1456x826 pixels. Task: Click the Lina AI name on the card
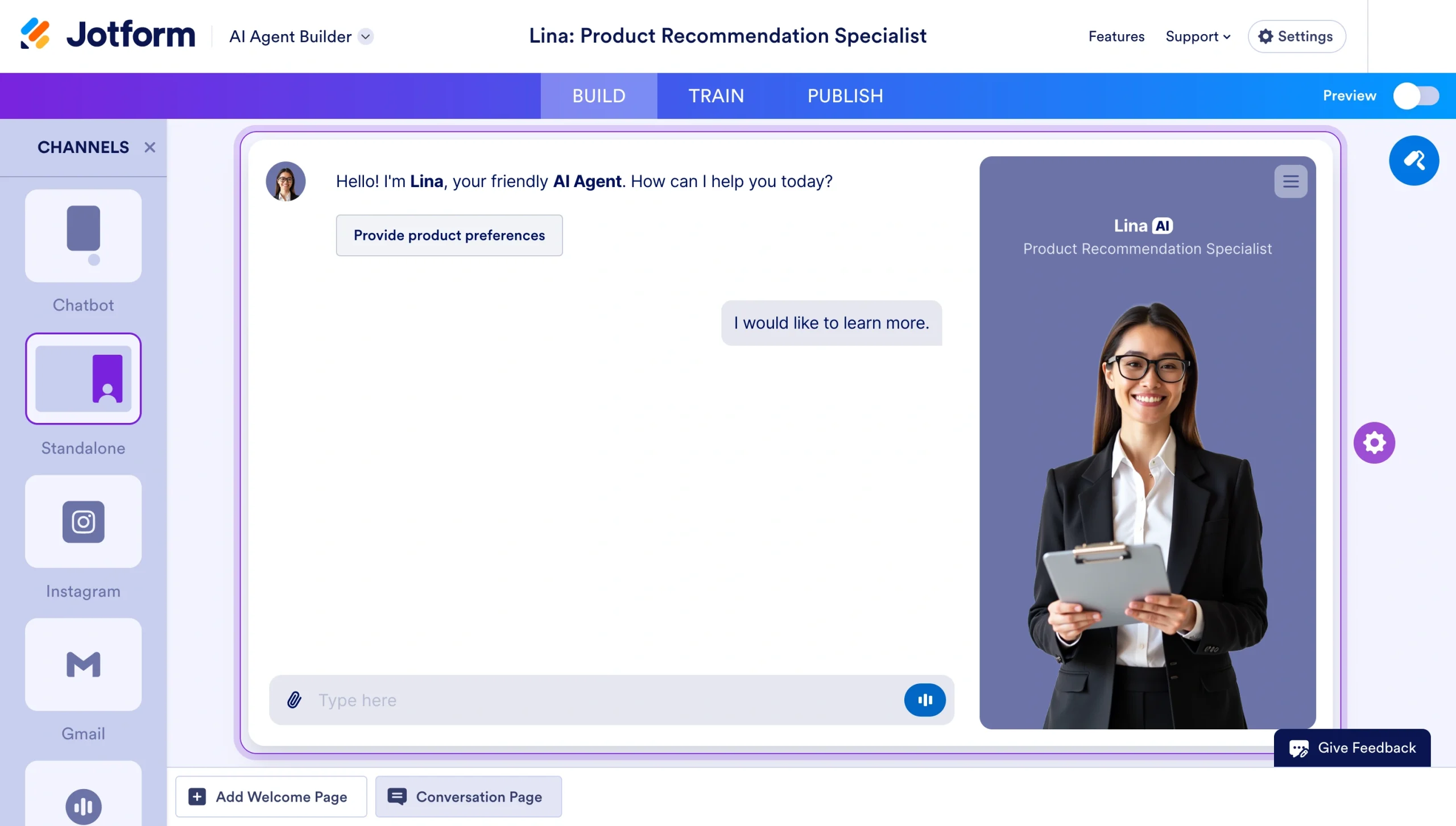[x=1143, y=226]
